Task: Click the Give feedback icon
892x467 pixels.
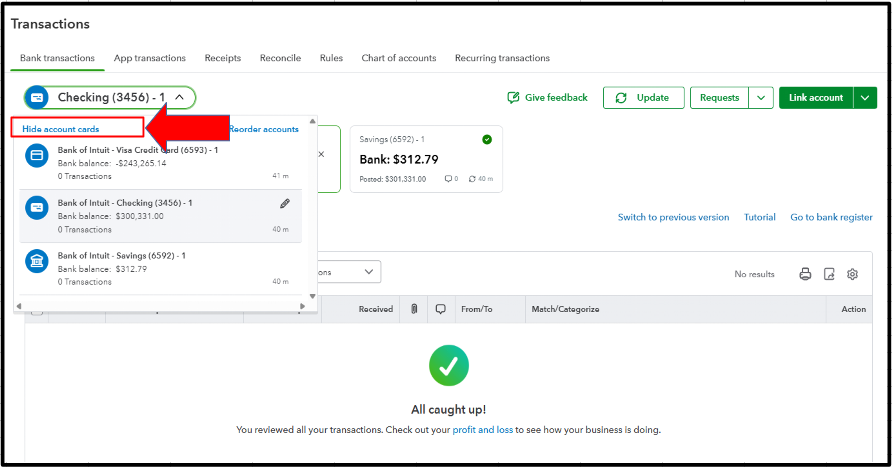Action: 513,98
